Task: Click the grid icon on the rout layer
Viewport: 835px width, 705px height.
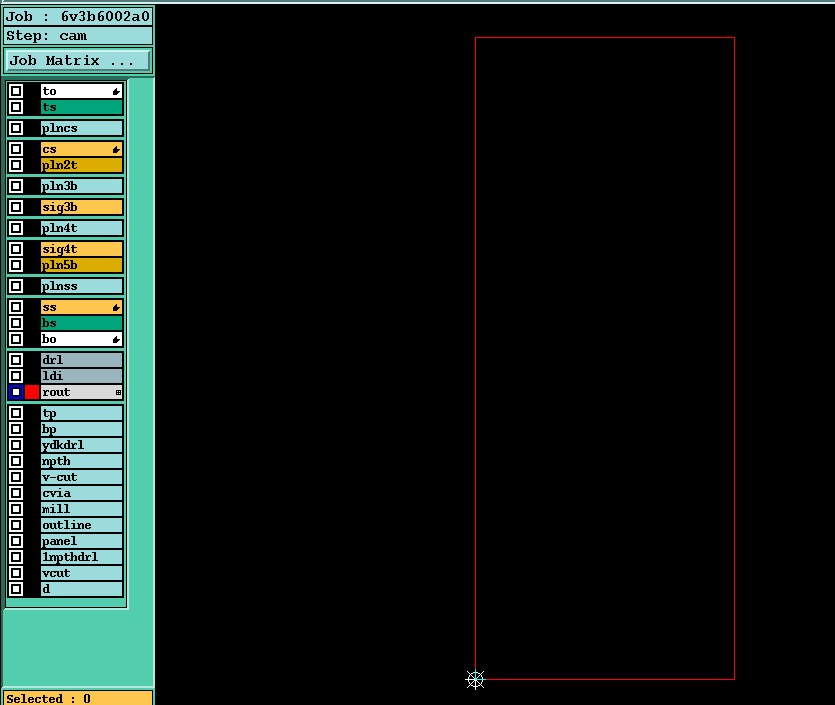Action: coord(118,392)
